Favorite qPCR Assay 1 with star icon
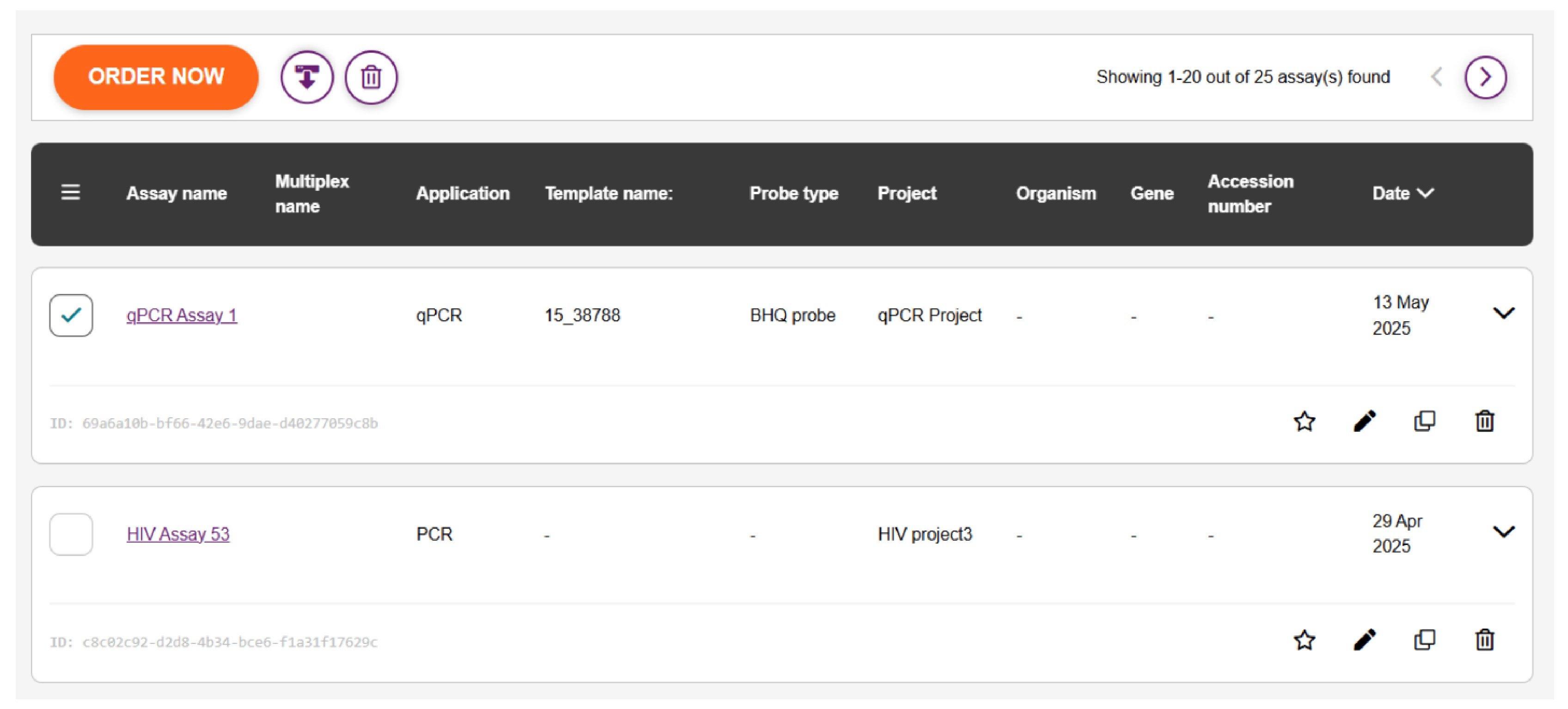 (1304, 421)
